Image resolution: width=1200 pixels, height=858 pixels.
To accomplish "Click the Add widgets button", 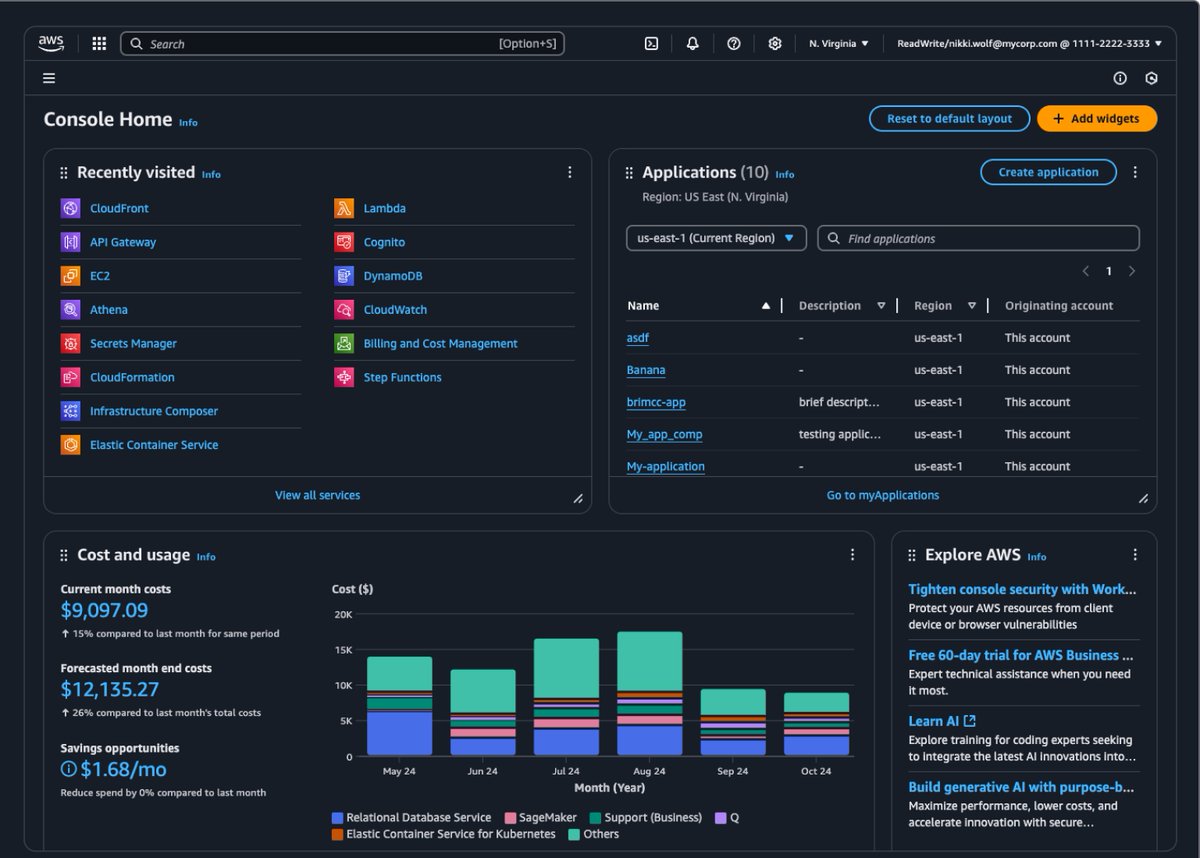I will click(1097, 118).
